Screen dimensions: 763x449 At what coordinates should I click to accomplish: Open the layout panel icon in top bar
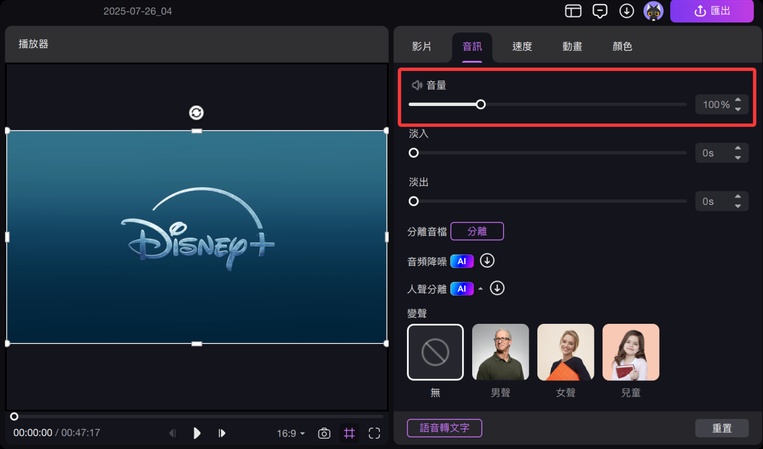(x=573, y=11)
